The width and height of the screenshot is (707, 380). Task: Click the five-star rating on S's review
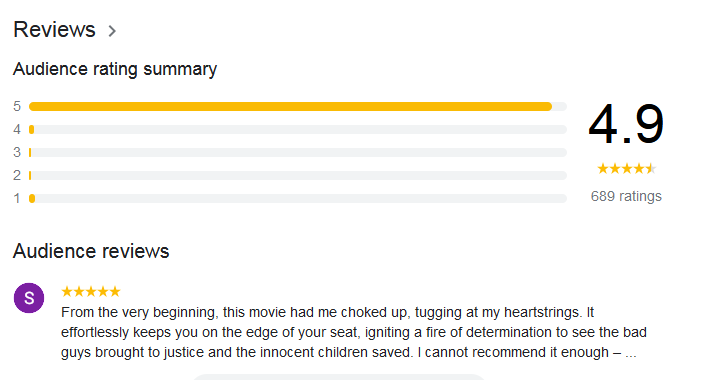point(91,292)
